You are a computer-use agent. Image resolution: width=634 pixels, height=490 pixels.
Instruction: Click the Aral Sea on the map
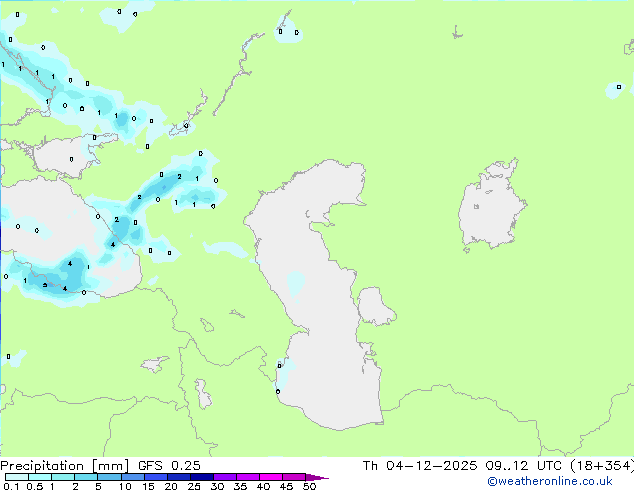coord(491,206)
